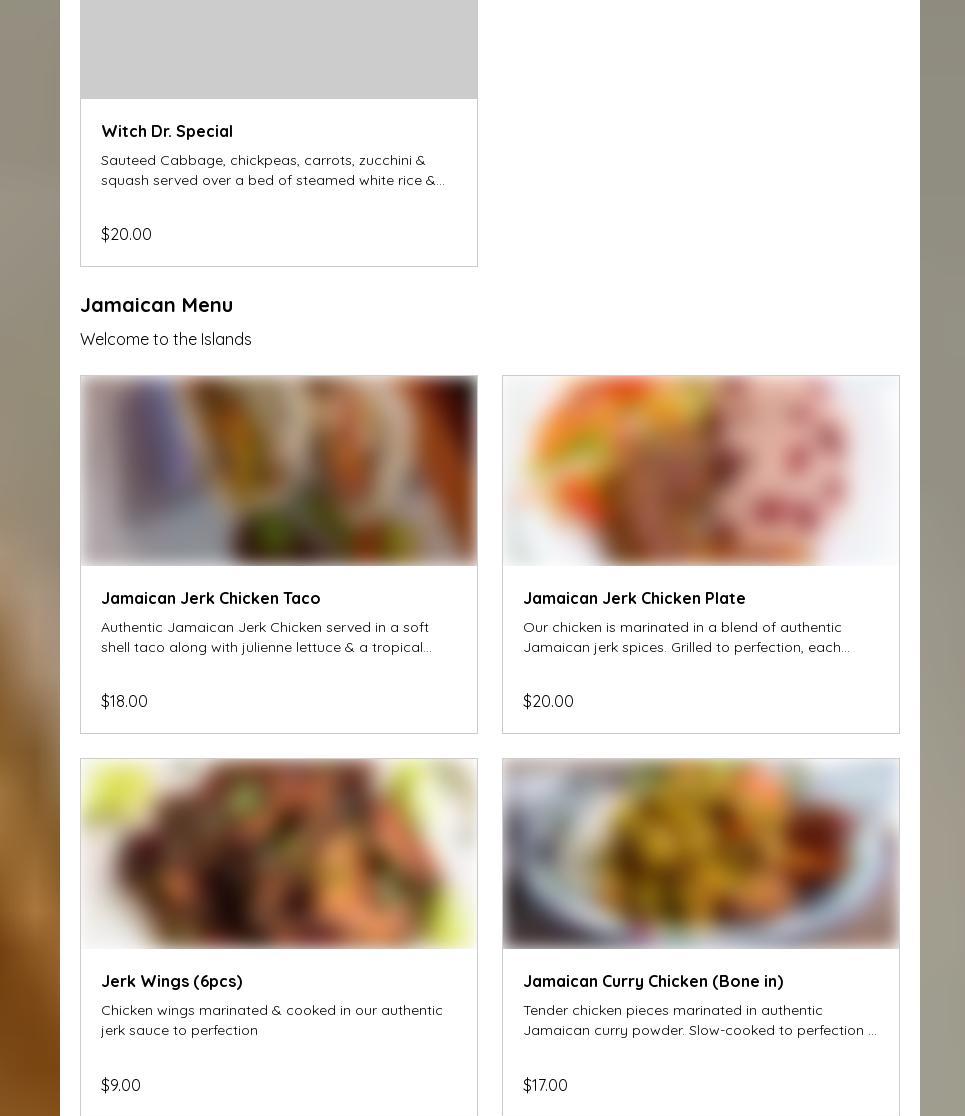
Task: Read the Witch Dr. Special description text
Action: pos(273,170)
